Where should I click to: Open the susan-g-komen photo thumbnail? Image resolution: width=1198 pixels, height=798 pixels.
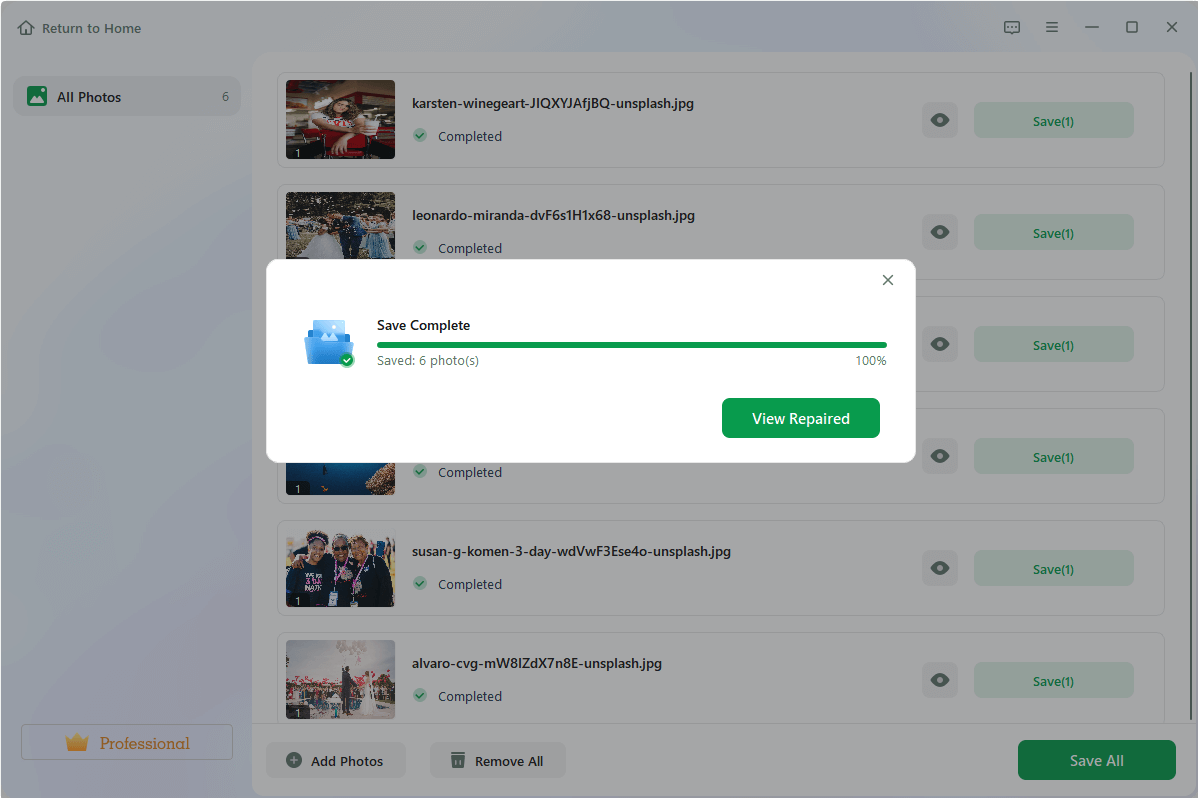tap(340, 567)
